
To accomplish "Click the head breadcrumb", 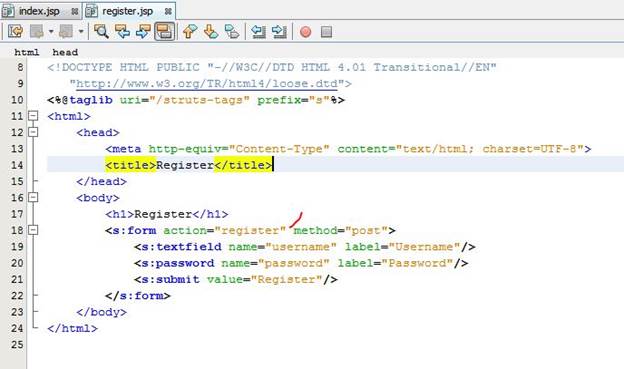I will click(65, 52).
